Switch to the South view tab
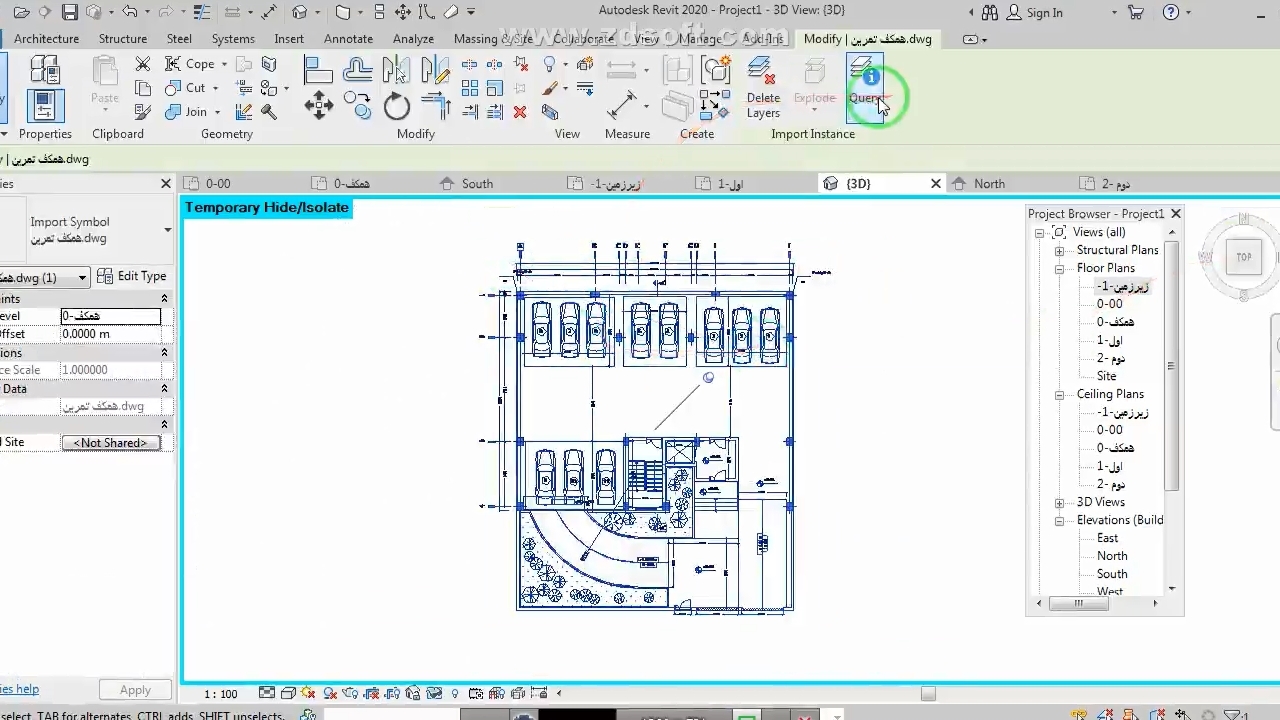Viewport: 1280px width, 720px height. (x=477, y=184)
